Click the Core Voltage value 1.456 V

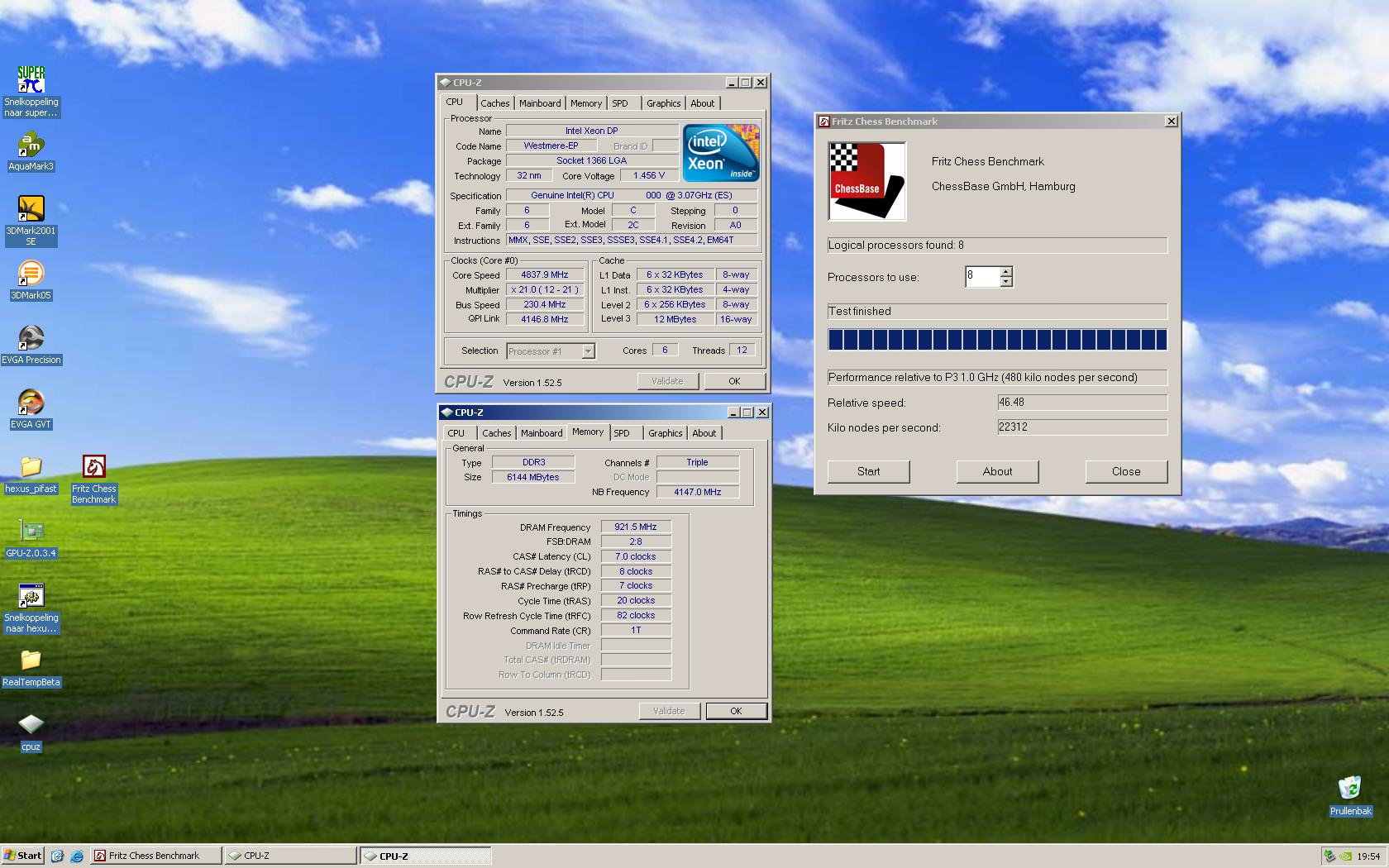[x=649, y=176]
